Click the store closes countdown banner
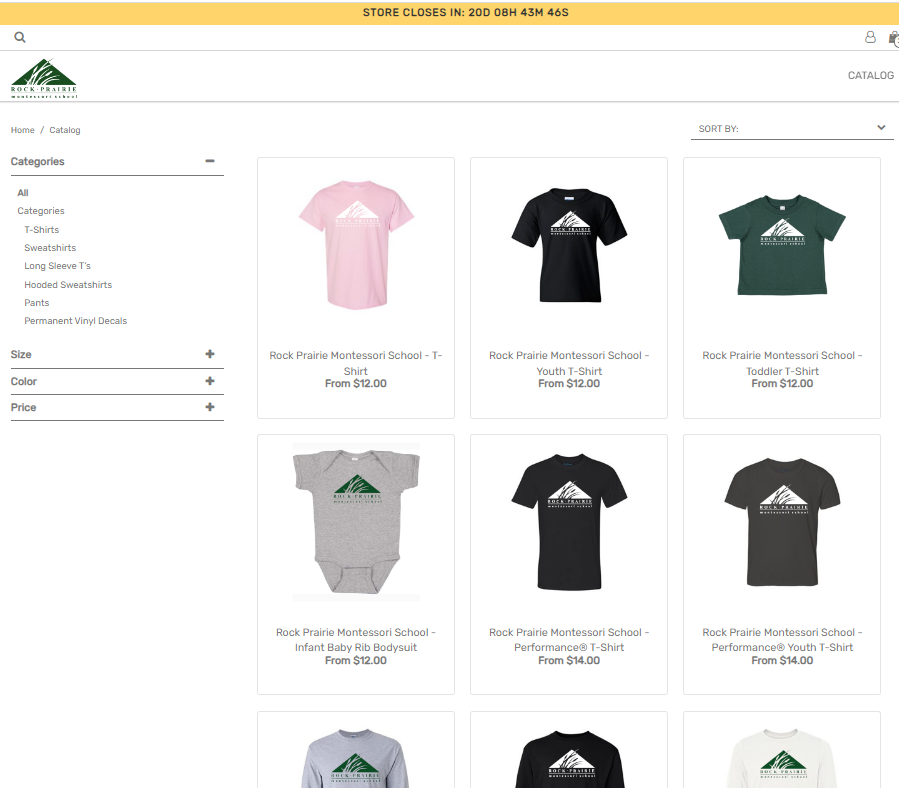899x788 pixels. 450,13
